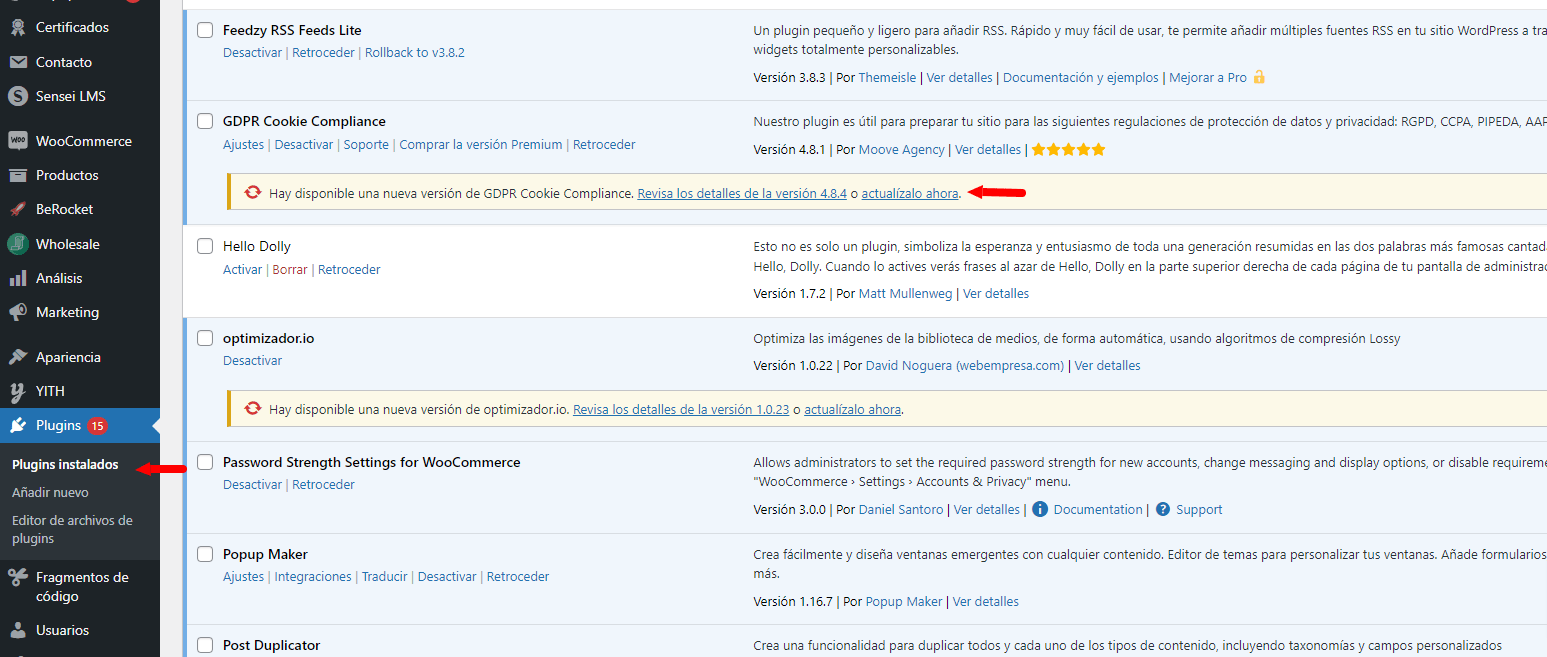
Task: Click Traducir under Popup Maker
Action: click(385, 576)
